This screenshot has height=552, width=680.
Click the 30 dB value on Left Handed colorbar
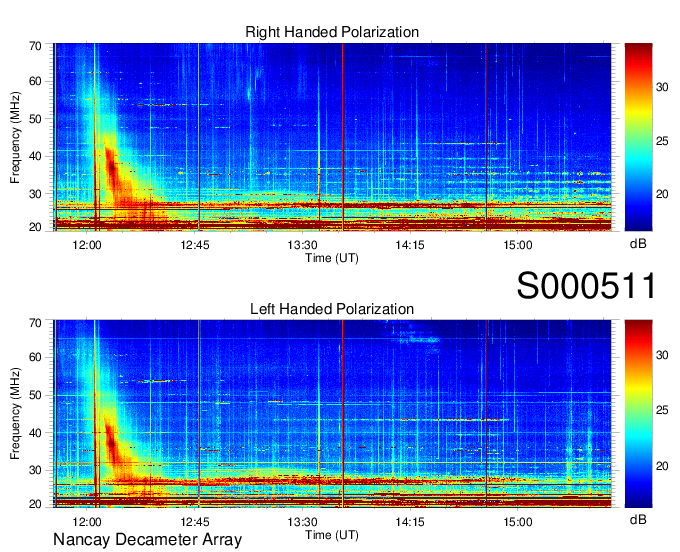662,355
